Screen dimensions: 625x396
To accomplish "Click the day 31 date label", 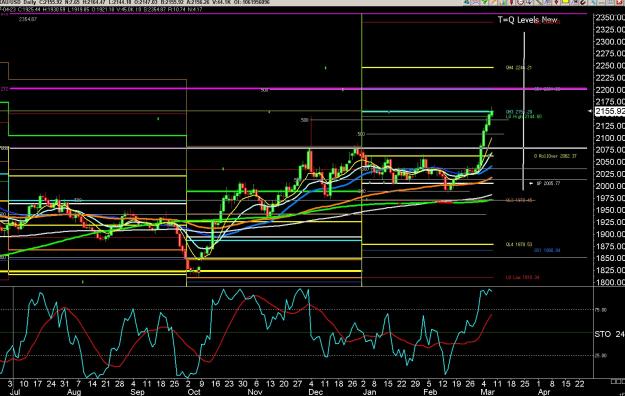I will (64, 384).
